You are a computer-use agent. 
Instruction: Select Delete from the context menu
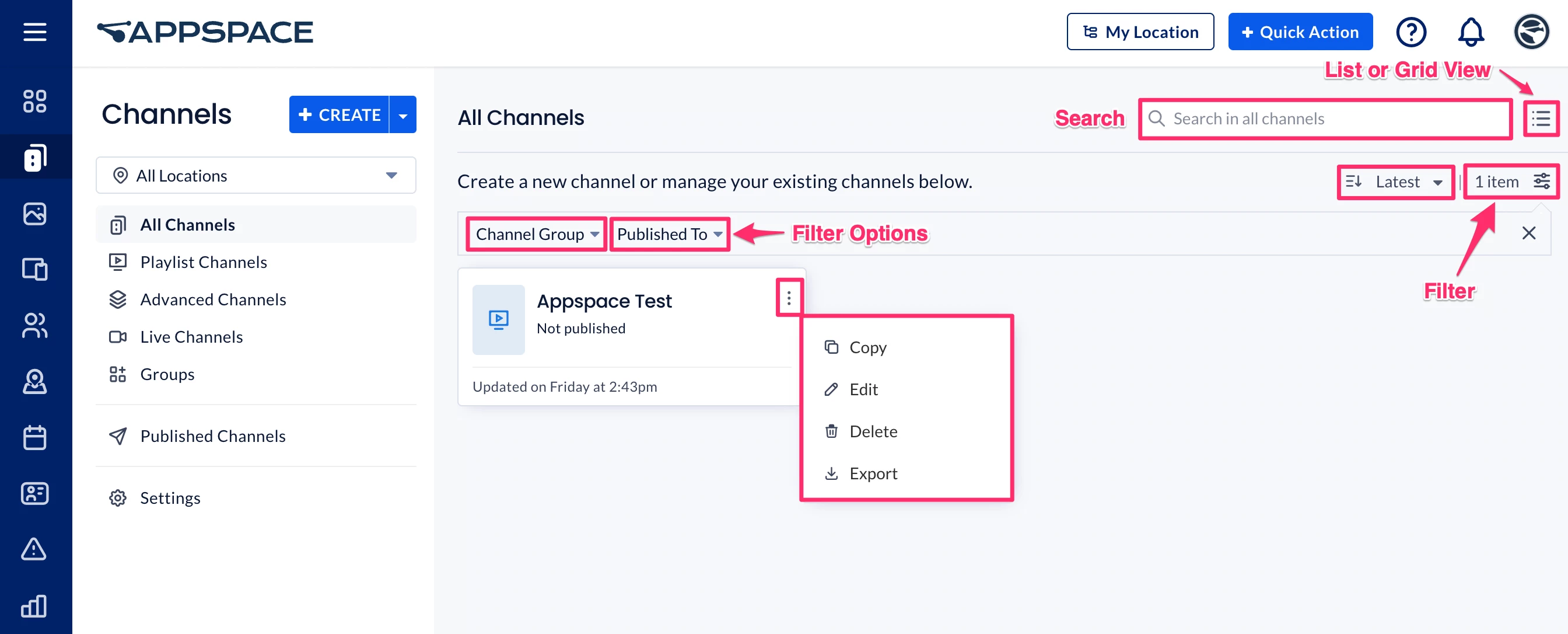(x=872, y=431)
